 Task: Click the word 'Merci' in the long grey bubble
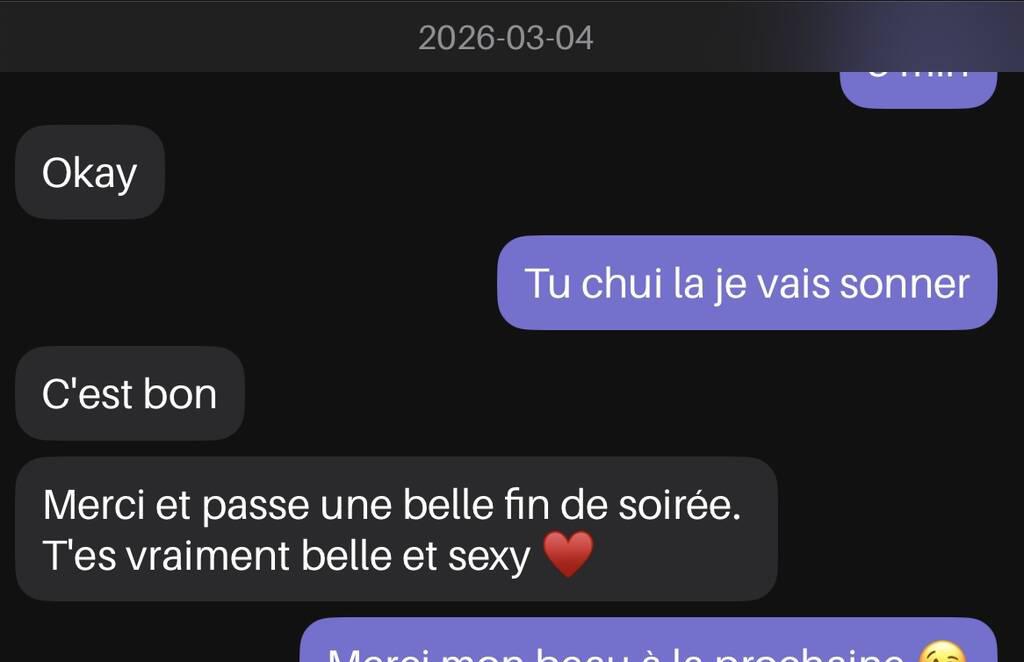click(93, 505)
